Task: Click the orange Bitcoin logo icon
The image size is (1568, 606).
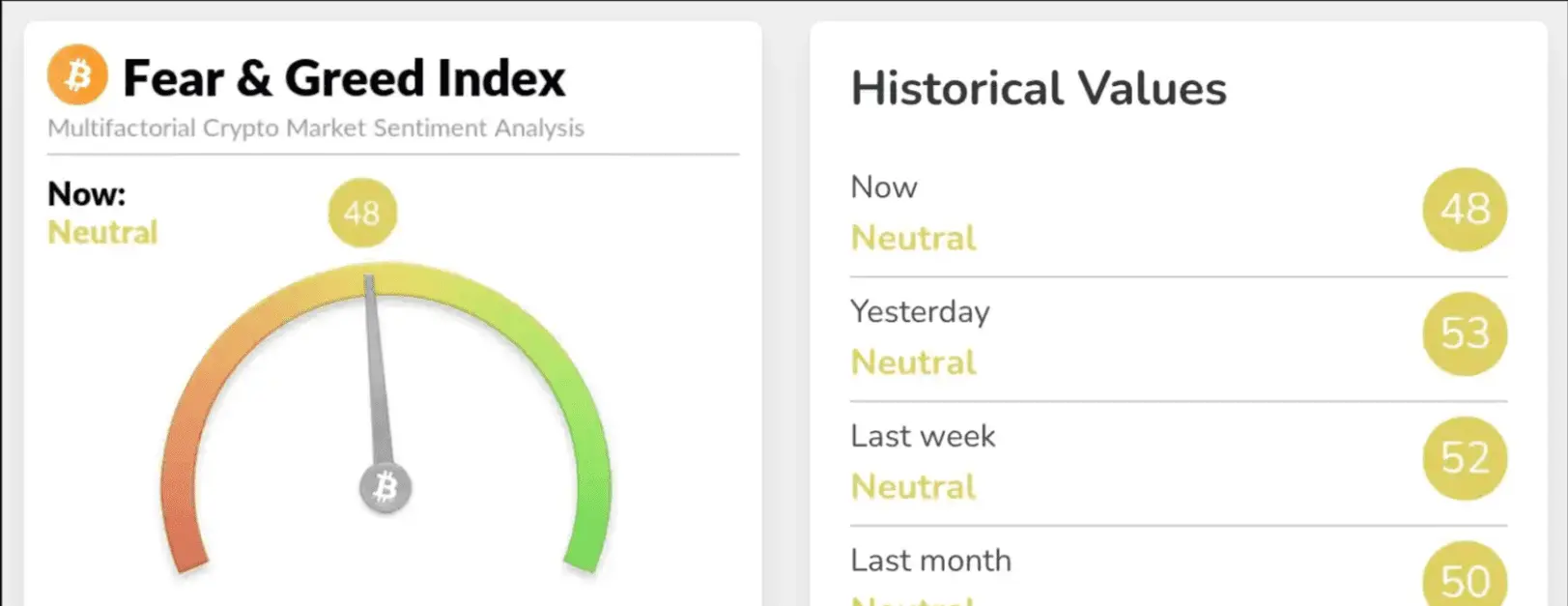Action: tap(77, 74)
